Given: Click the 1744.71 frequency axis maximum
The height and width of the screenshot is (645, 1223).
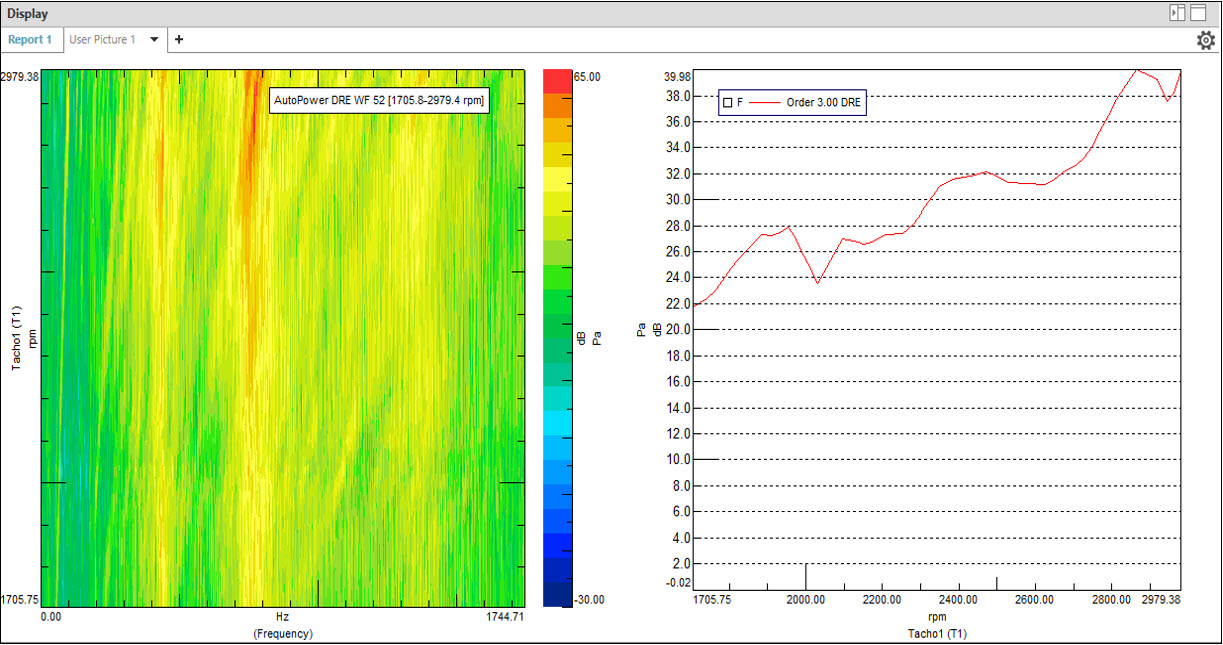Looking at the screenshot, I should pyautogui.click(x=505, y=618).
